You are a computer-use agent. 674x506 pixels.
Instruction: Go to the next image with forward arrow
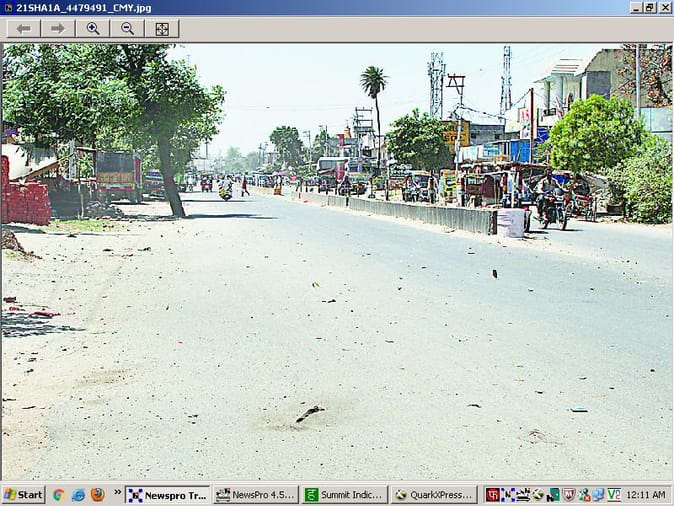pos(58,29)
